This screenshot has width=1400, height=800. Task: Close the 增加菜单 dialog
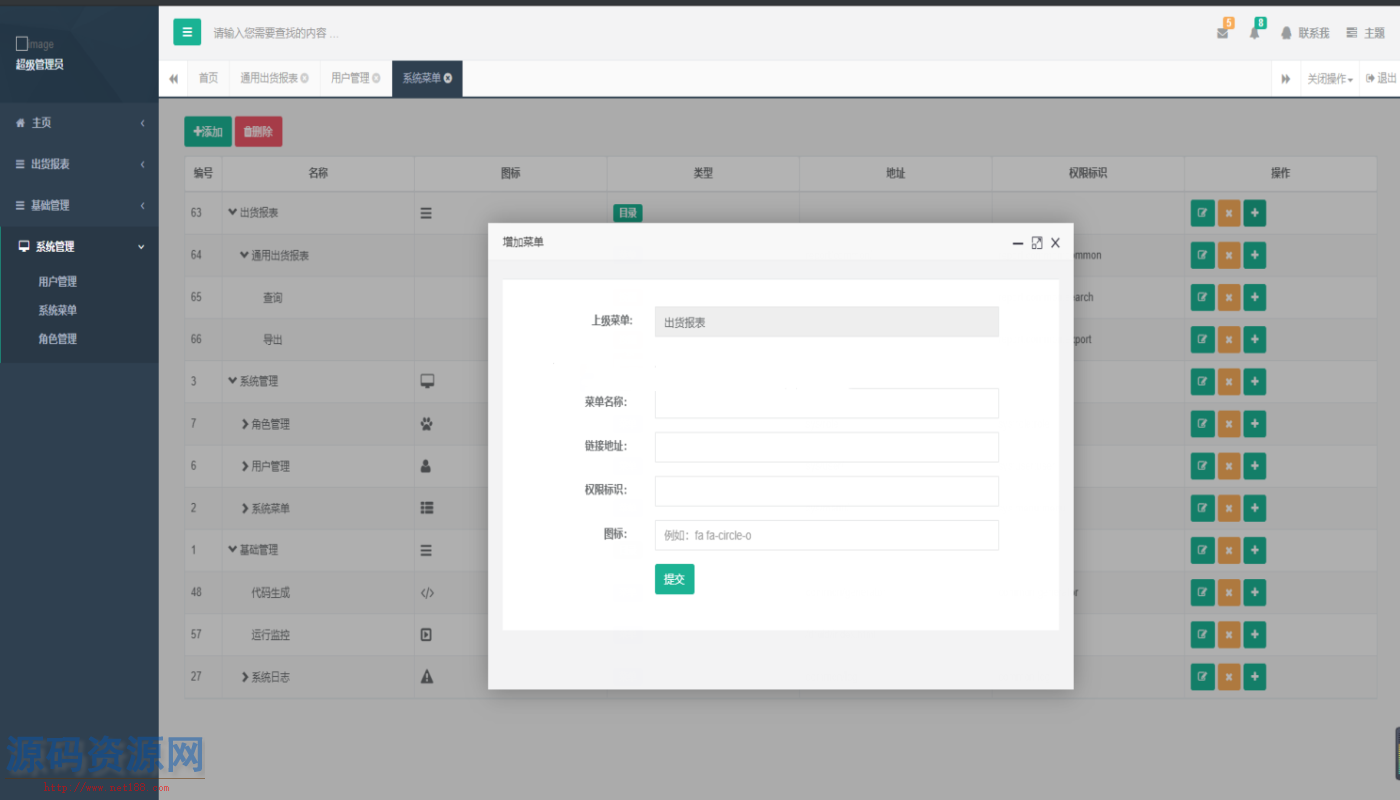[1055, 243]
